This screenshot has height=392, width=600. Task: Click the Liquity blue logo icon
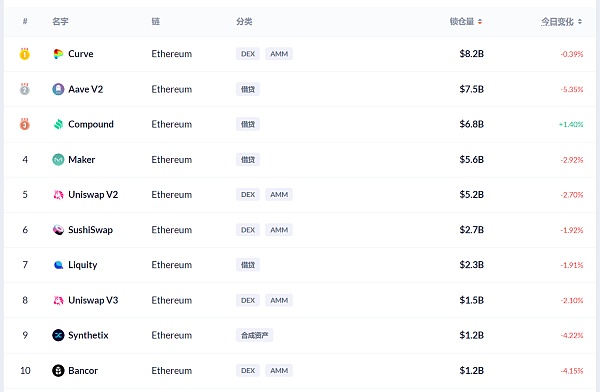(x=58, y=265)
